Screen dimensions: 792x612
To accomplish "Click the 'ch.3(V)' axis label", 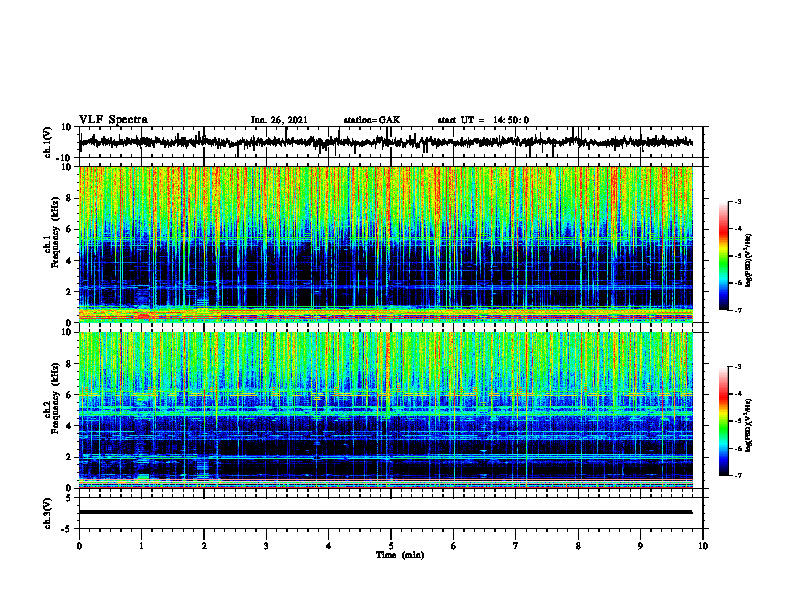I will click(48, 514).
